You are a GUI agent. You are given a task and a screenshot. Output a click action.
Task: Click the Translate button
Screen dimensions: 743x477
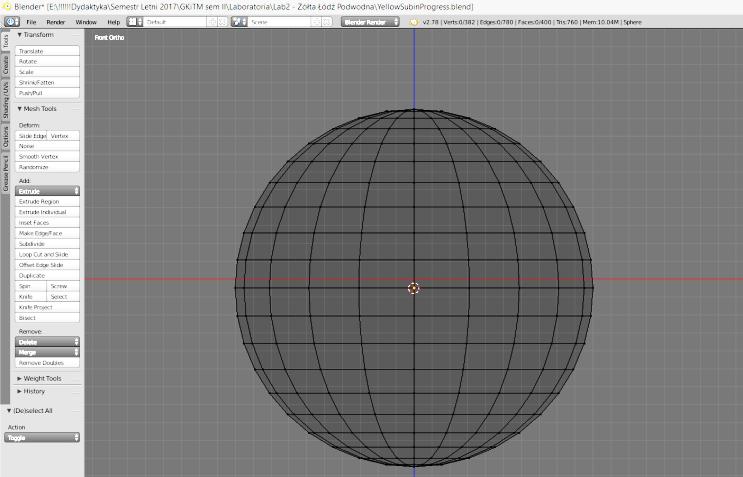point(47,51)
